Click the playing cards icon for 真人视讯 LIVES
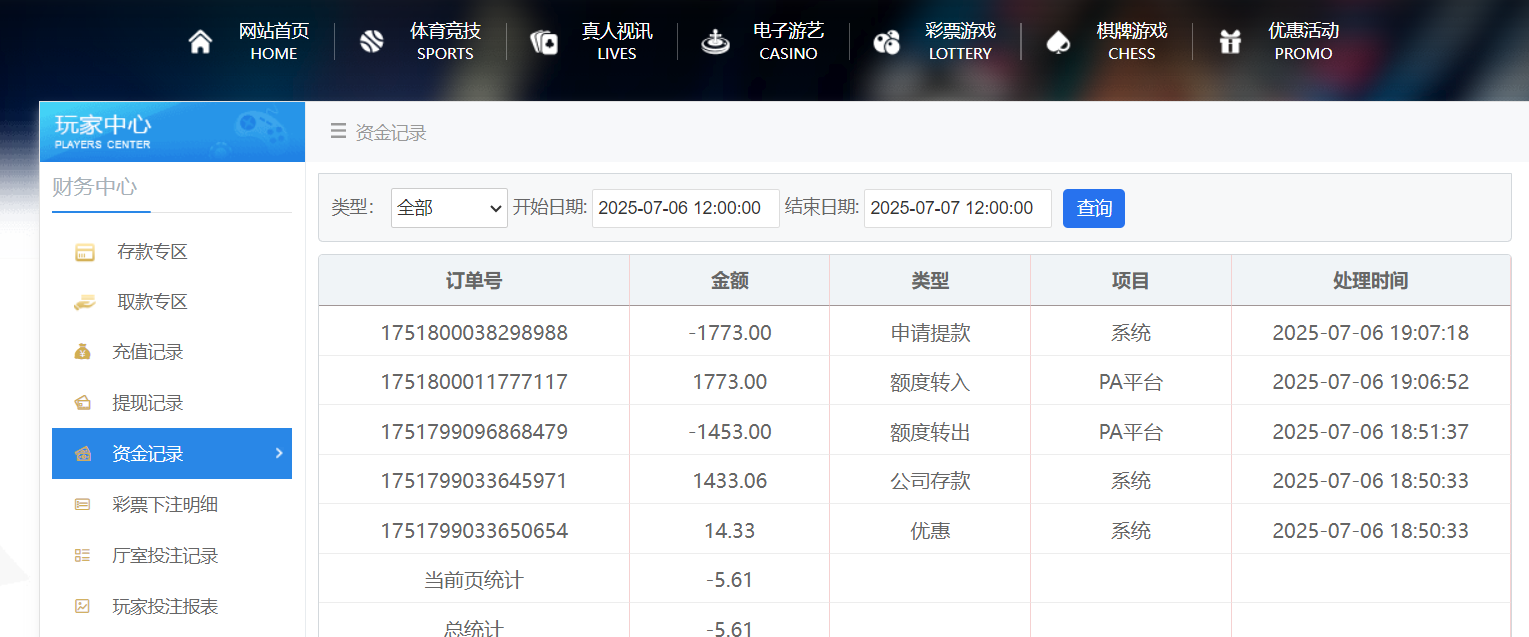 pyautogui.click(x=543, y=40)
